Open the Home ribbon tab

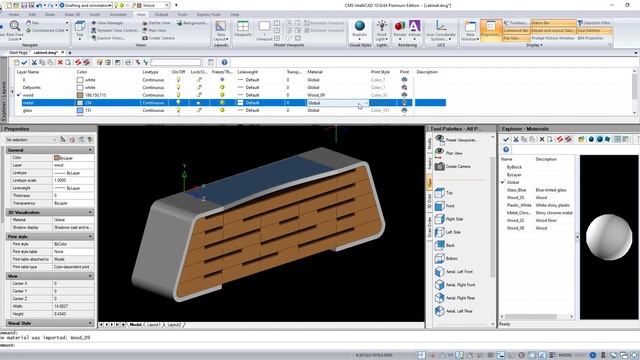[14, 15]
